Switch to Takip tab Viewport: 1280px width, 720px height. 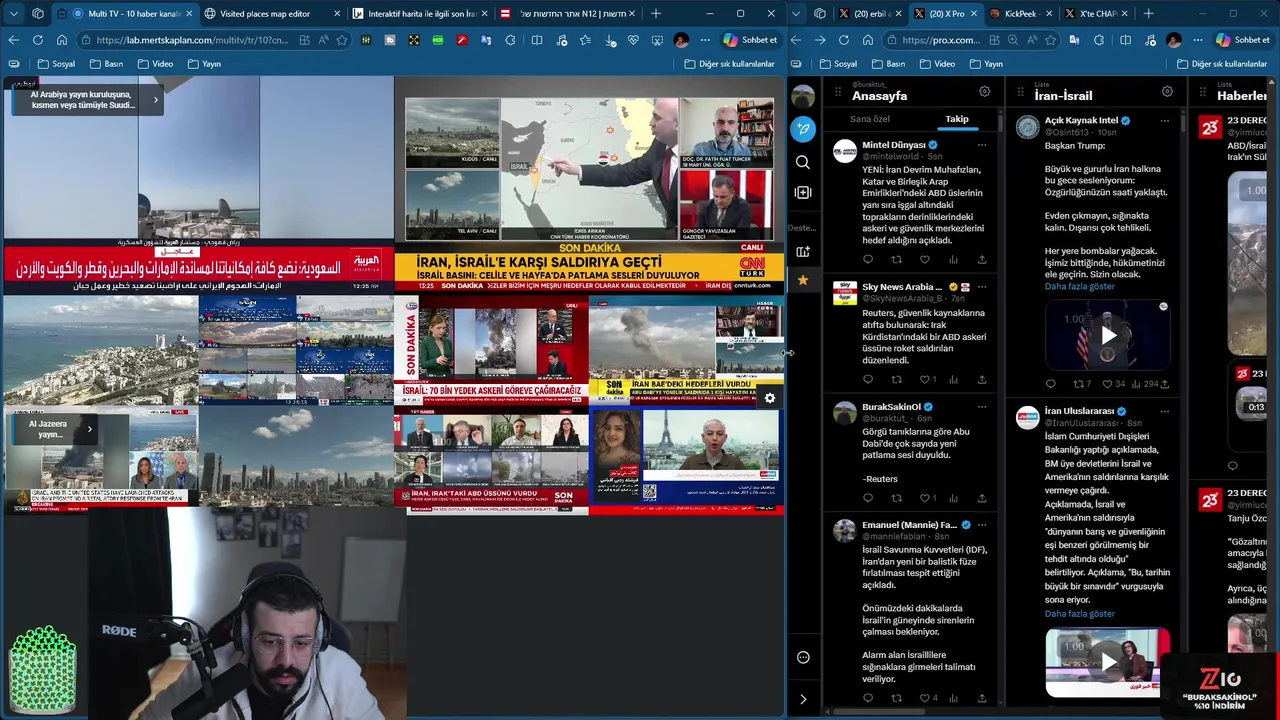957,119
